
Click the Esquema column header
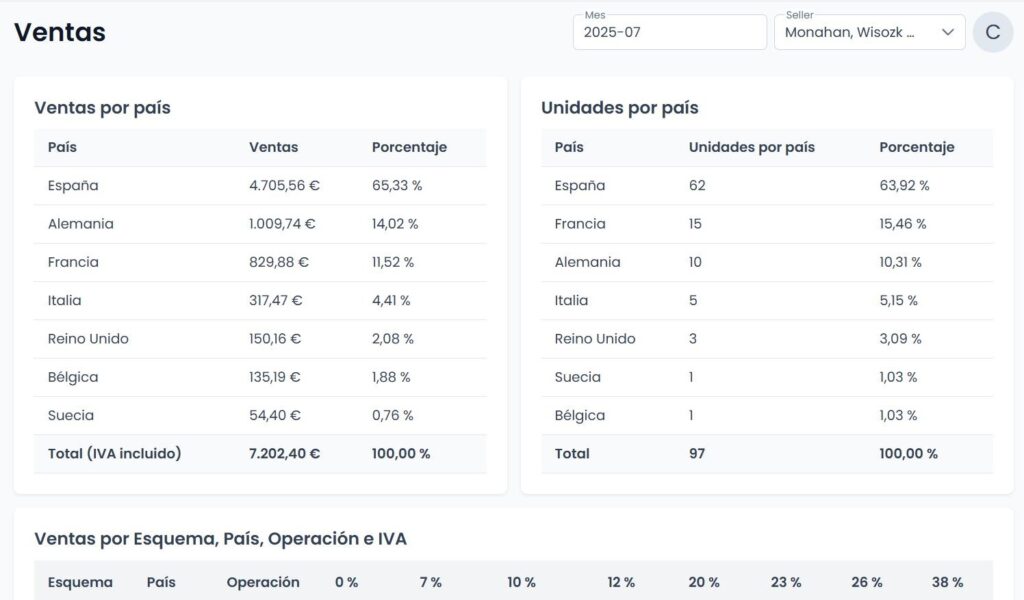pos(80,582)
